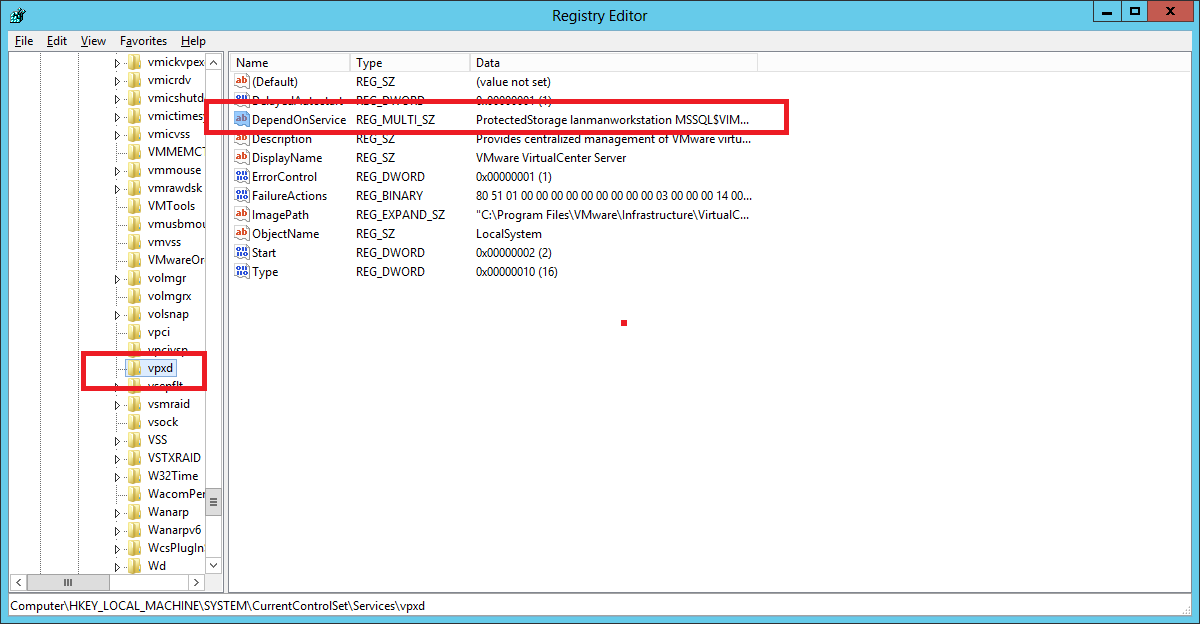The width and height of the screenshot is (1200, 624).
Task: Click the LocalSystem data cell
Action: [x=509, y=233]
